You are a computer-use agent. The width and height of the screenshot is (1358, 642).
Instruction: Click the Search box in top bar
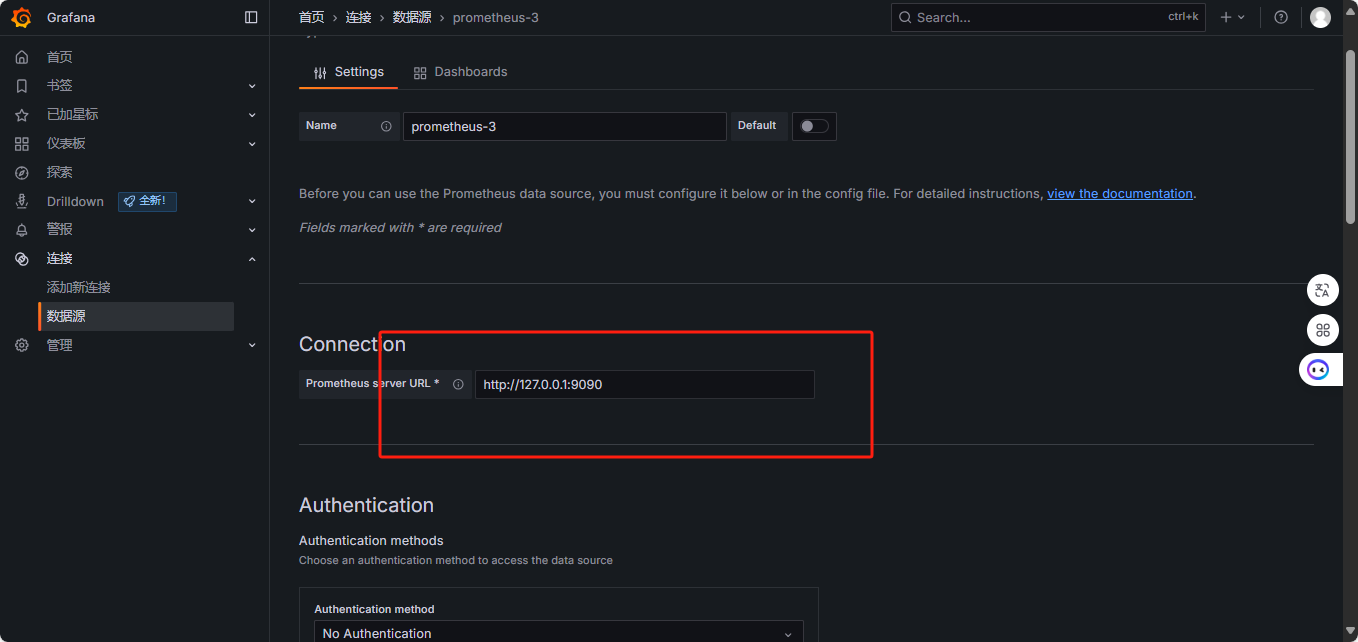point(1048,17)
